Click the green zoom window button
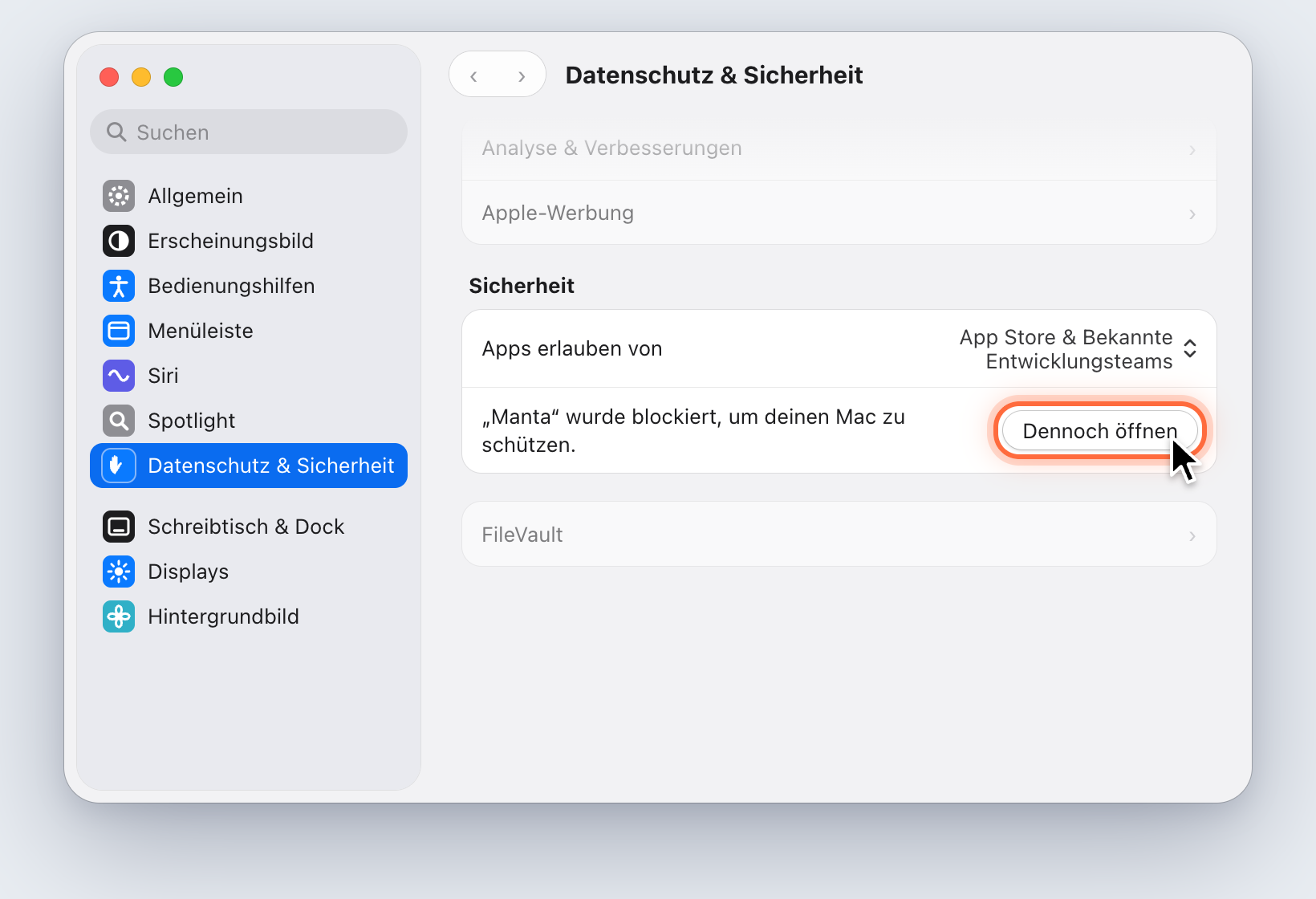Viewport: 1316px width, 899px height. tap(173, 77)
